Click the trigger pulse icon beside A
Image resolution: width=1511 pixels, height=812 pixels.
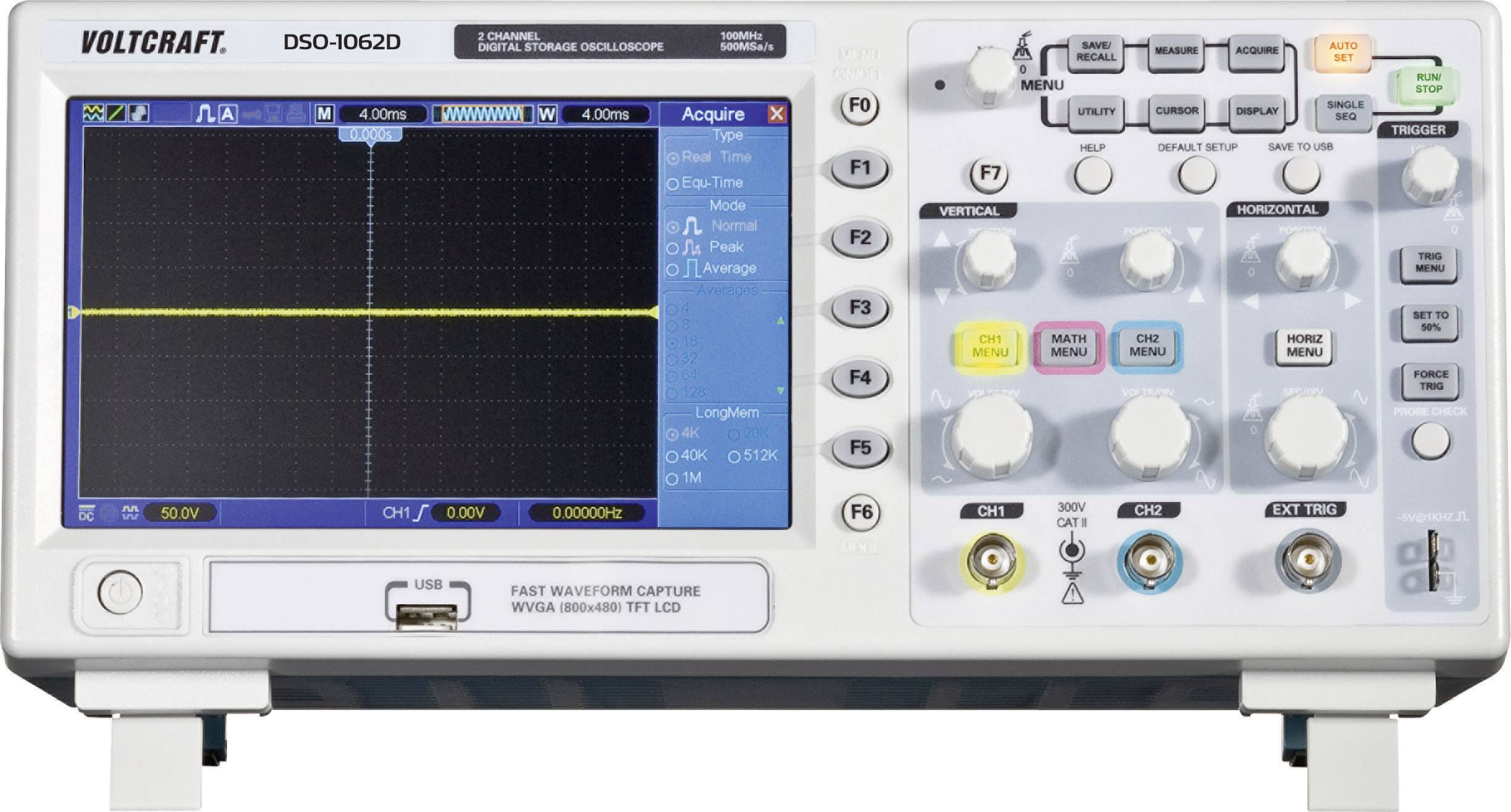(x=205, y=114)
